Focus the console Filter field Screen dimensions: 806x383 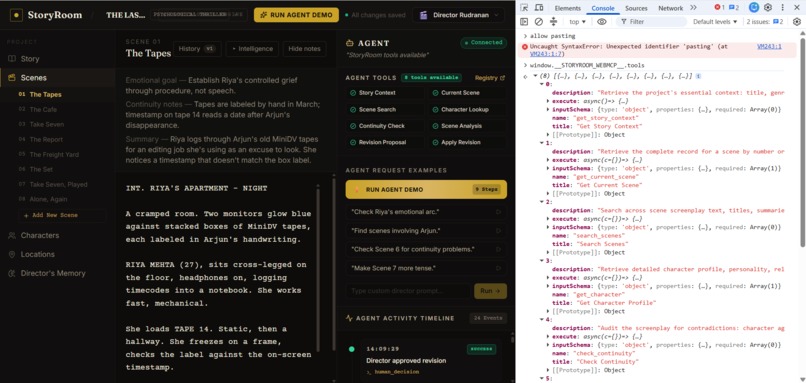click(x=651, y=22)
